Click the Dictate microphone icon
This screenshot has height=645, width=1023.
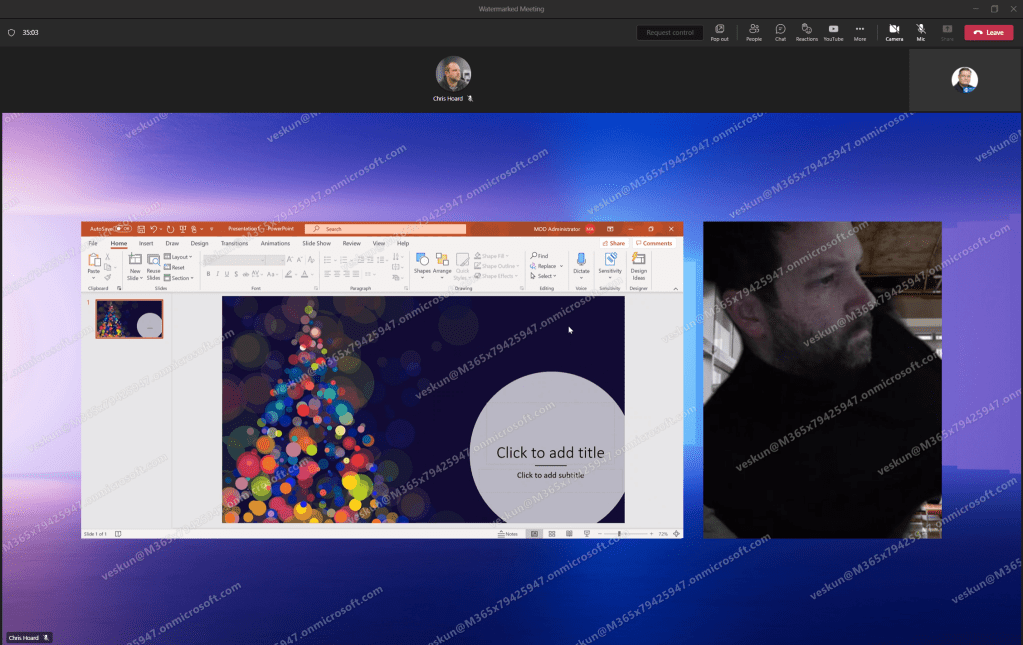581,260
